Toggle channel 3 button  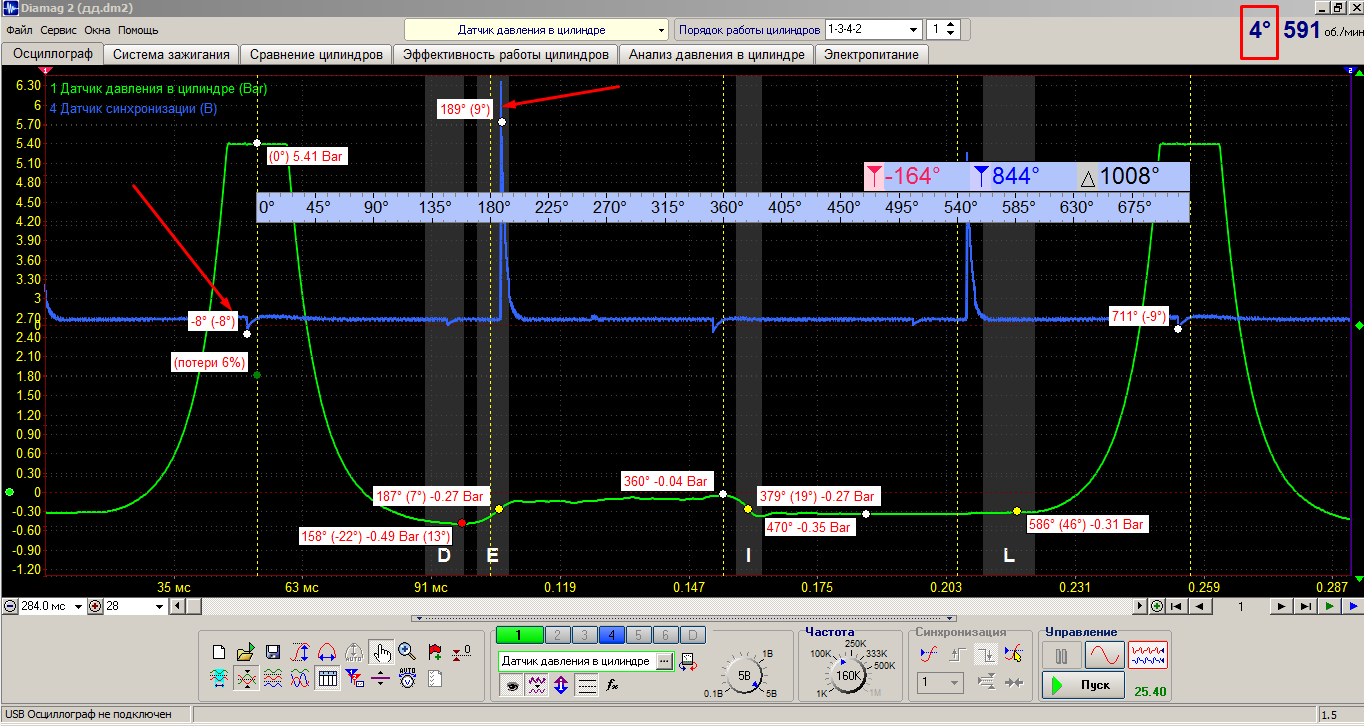[x=585, y=635]
